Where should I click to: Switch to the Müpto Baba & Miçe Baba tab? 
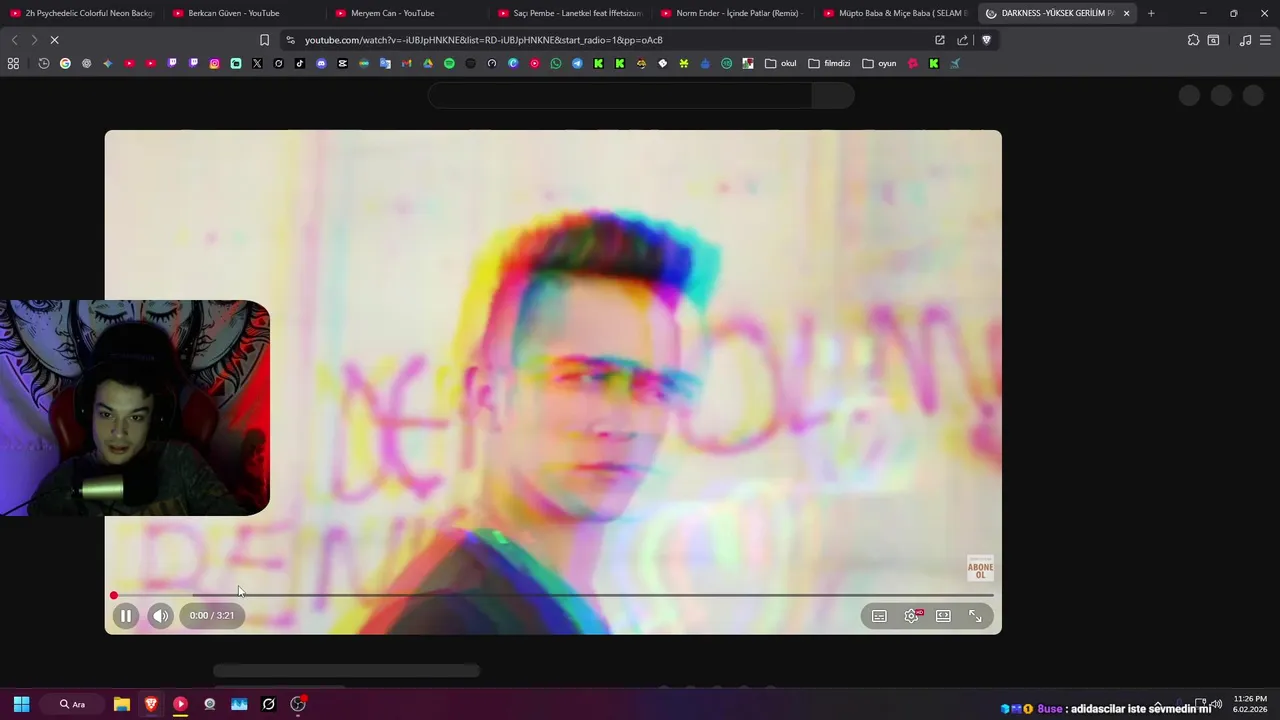(x=896, y=13)
